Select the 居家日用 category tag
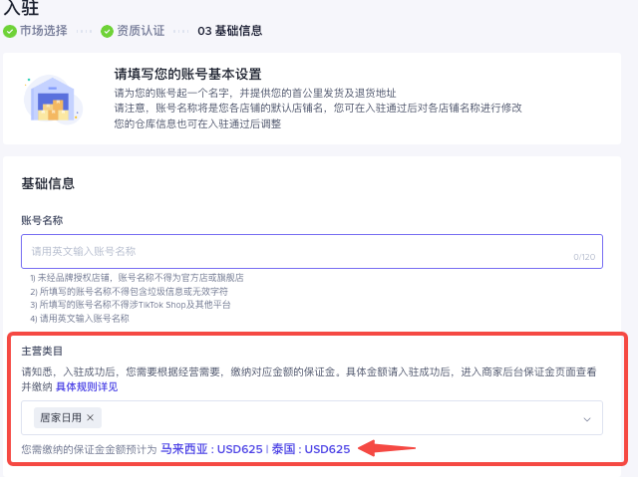The image size is (638, 477). click(x=60, y=417)
